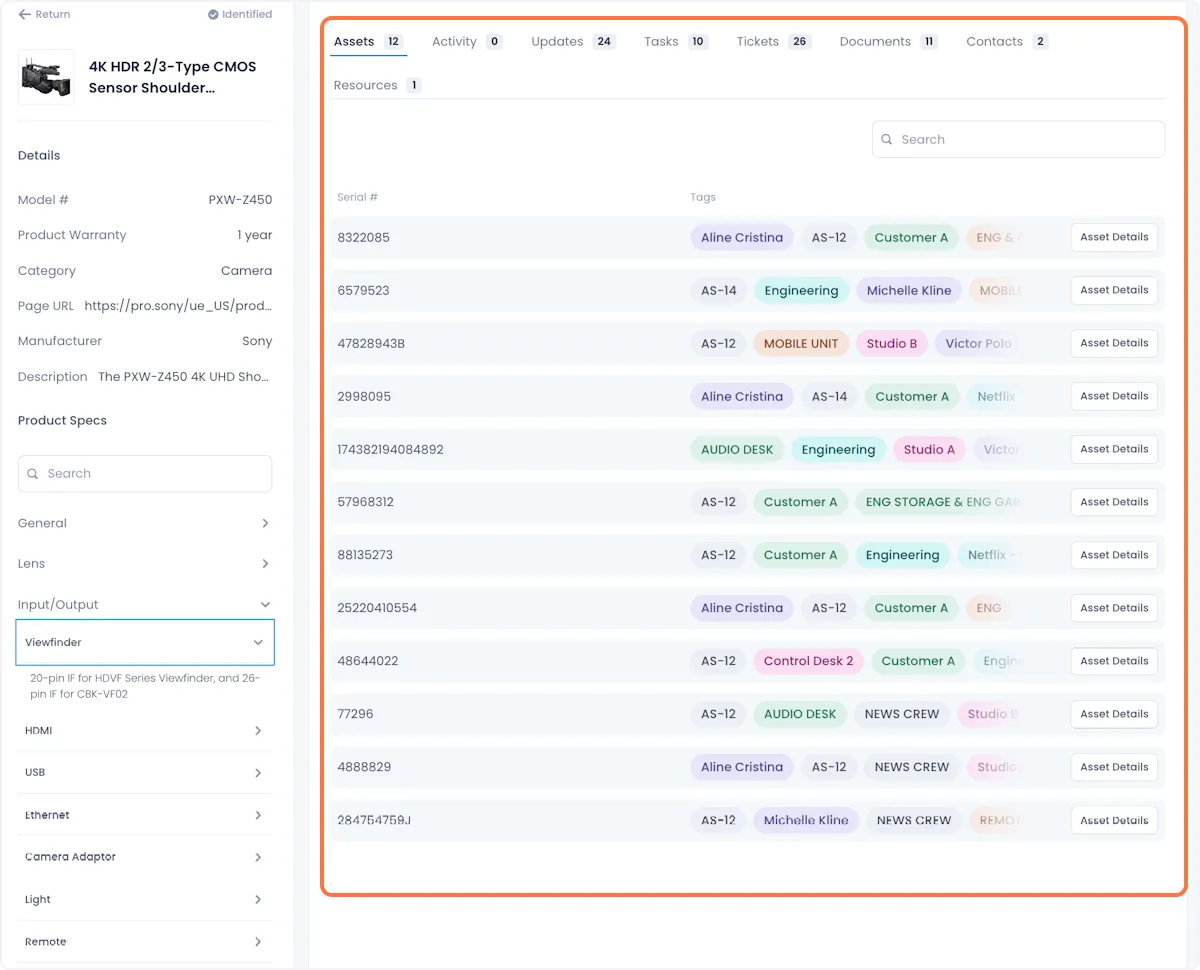Open Asset Details for serial 2998095

click(1114, 397)
